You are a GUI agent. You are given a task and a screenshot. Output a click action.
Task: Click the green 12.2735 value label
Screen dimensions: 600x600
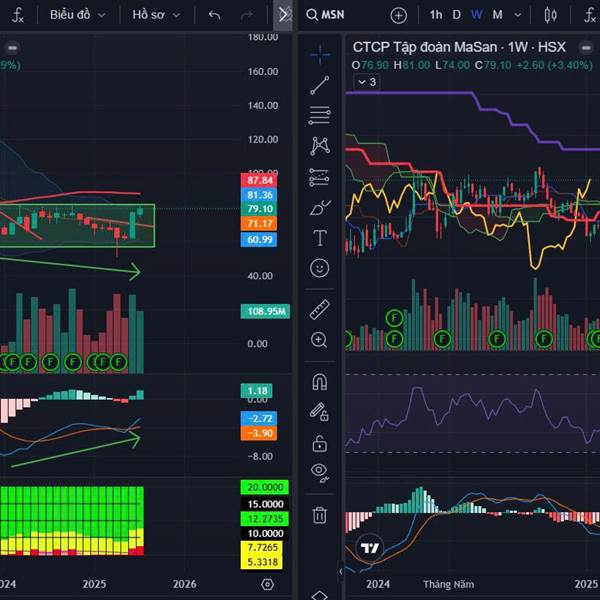(265, 518)
